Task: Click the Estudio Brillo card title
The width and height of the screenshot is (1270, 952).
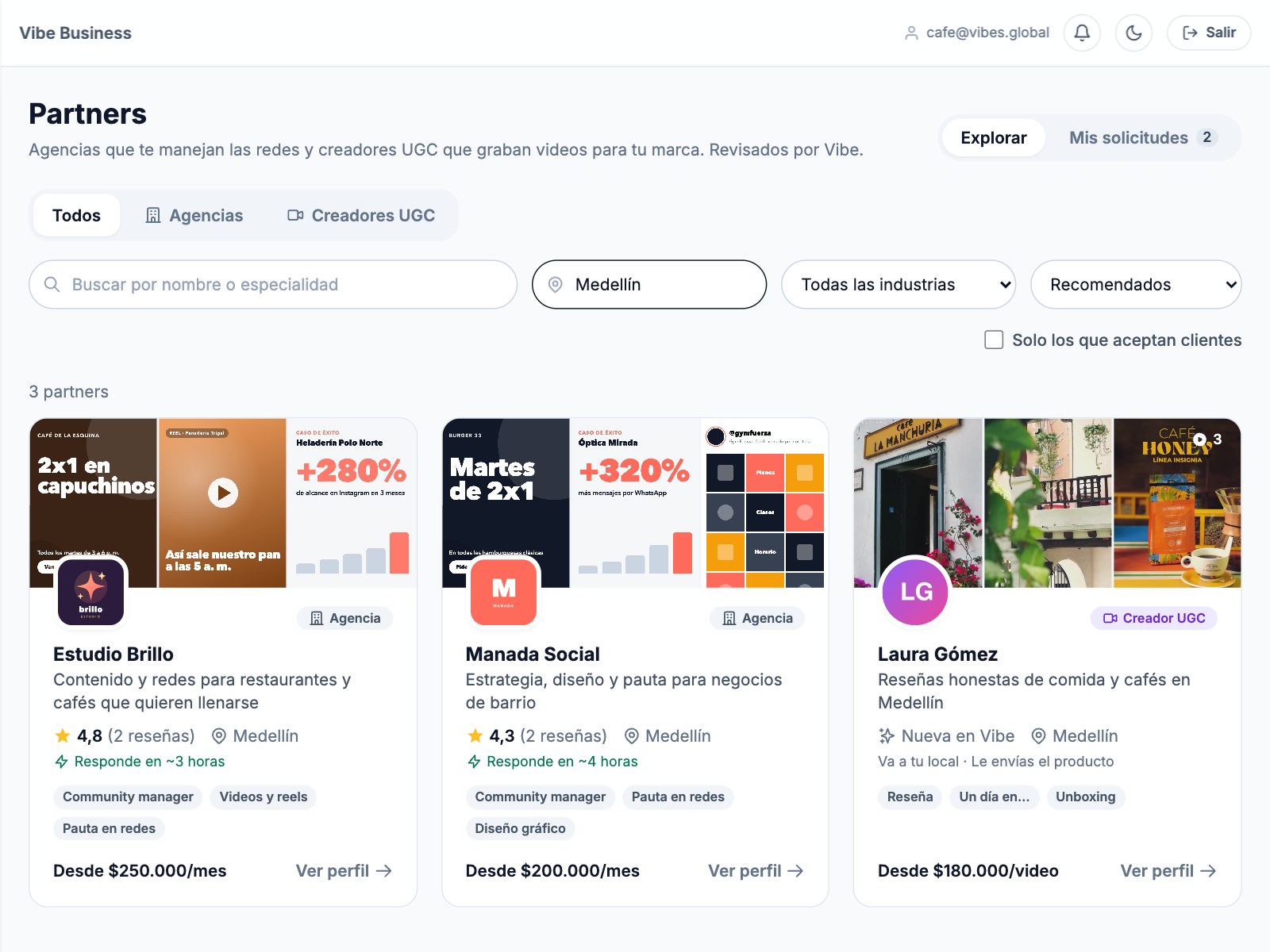Action: coord(114,654)
